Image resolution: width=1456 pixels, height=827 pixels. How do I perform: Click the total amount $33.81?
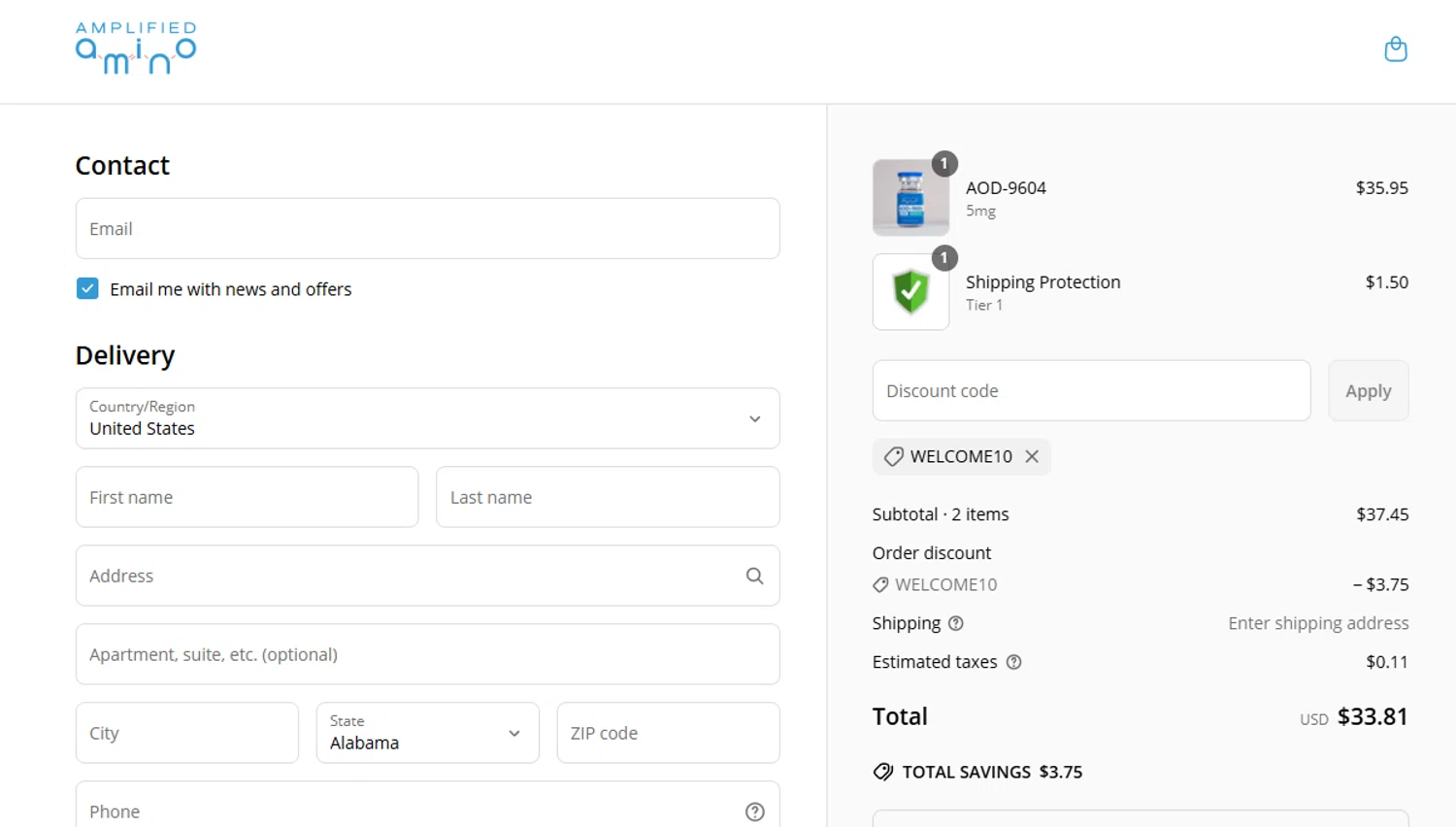(1373, 716)
